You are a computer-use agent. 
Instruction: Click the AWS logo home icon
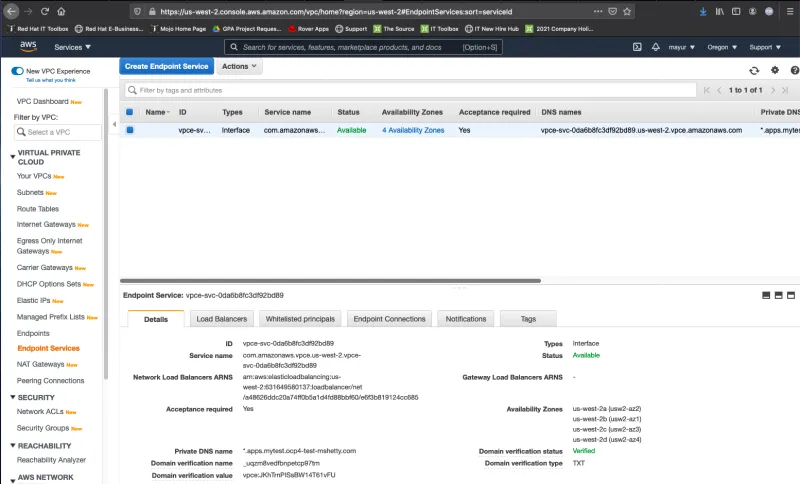[28, 47]
